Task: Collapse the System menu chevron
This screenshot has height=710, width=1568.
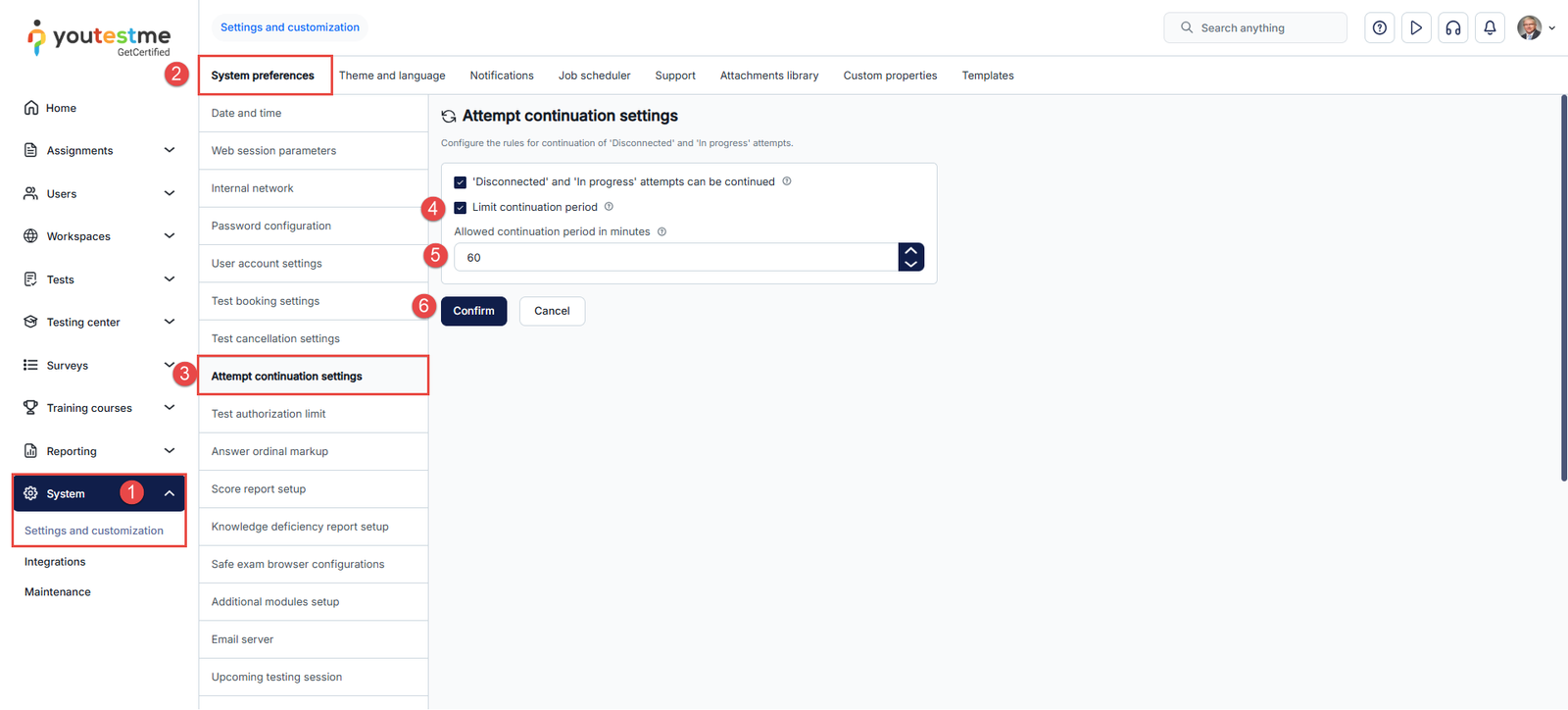Action: pyautogui.click(x=170, y=493)
